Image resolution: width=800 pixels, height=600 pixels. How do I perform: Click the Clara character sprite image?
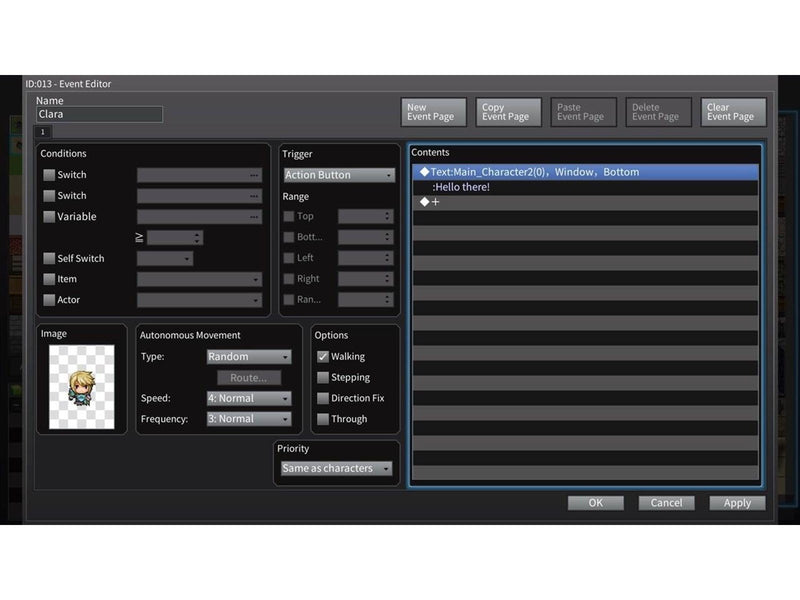82,387
